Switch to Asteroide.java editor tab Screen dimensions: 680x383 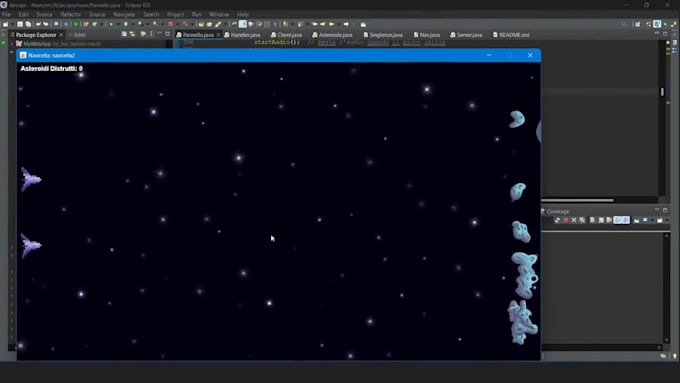coord(332,35)
